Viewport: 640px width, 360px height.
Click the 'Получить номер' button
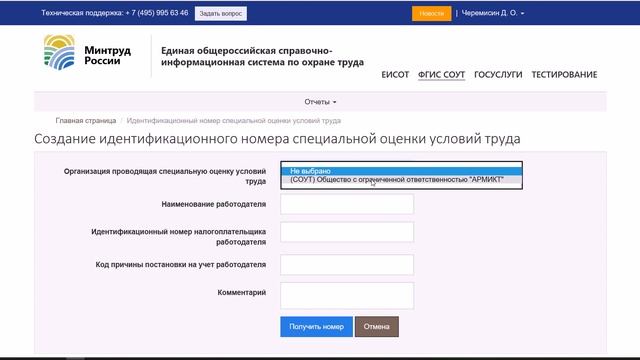pyautogui.click(x=316, y=327)
